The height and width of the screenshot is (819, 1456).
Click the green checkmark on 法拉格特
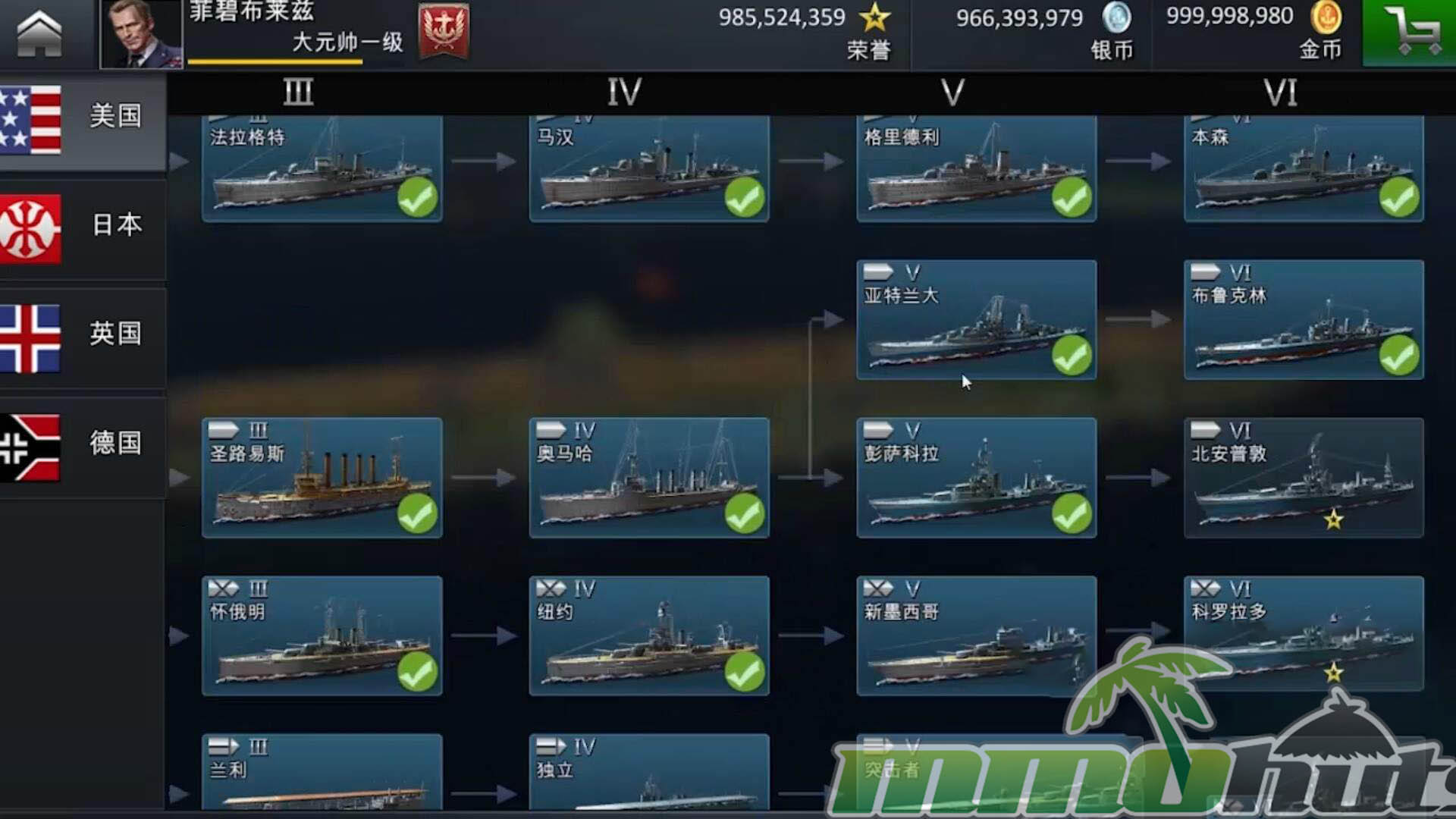[x=417, y=197]
